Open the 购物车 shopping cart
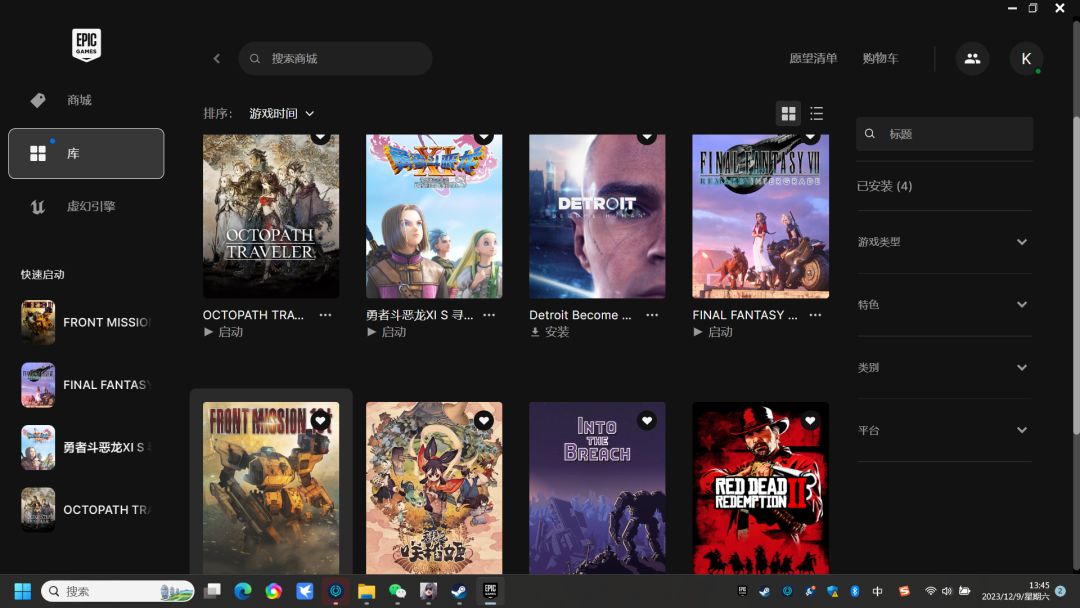 tap(880, 59)
